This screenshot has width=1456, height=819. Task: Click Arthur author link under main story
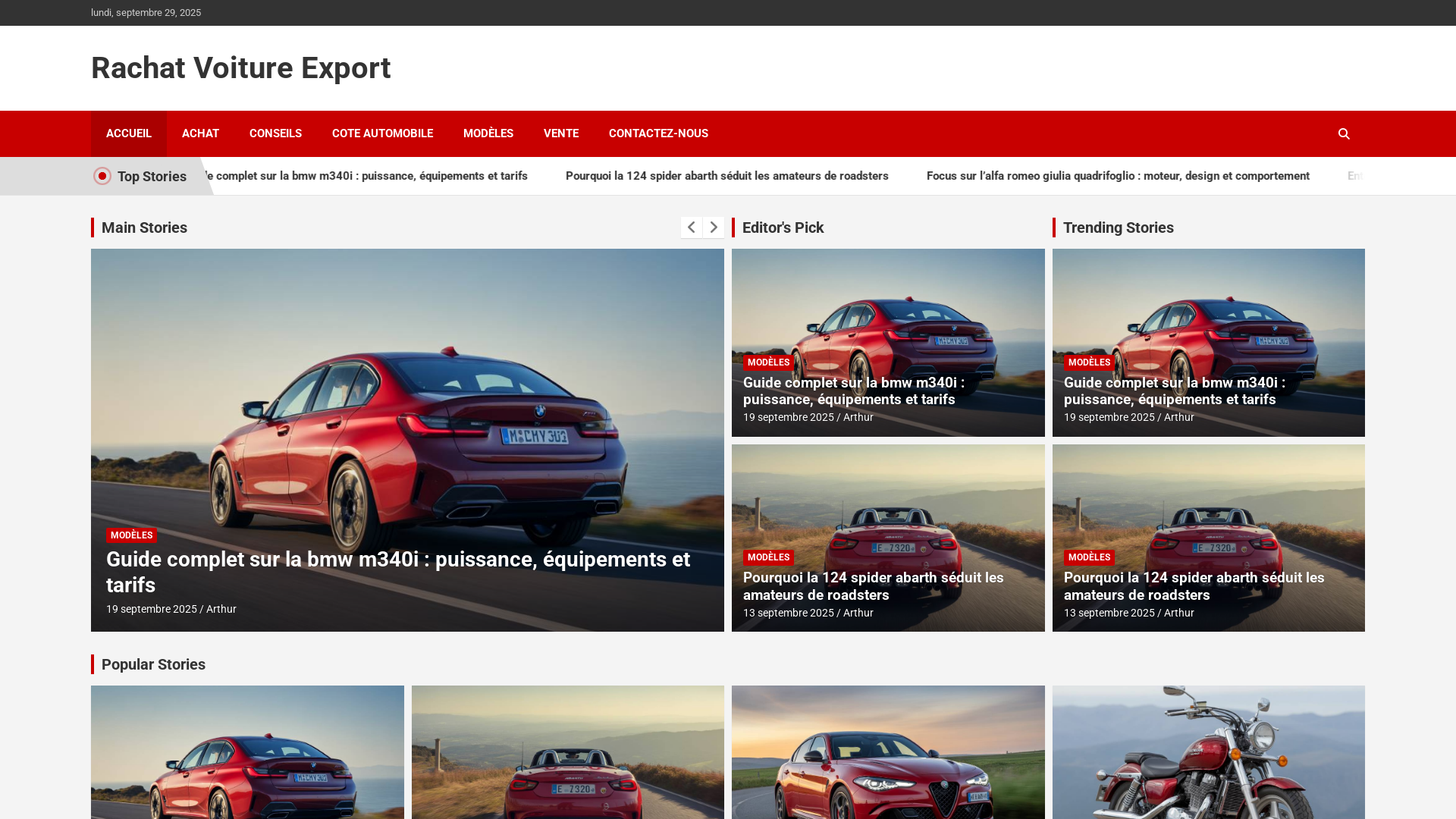coord(221,609)
